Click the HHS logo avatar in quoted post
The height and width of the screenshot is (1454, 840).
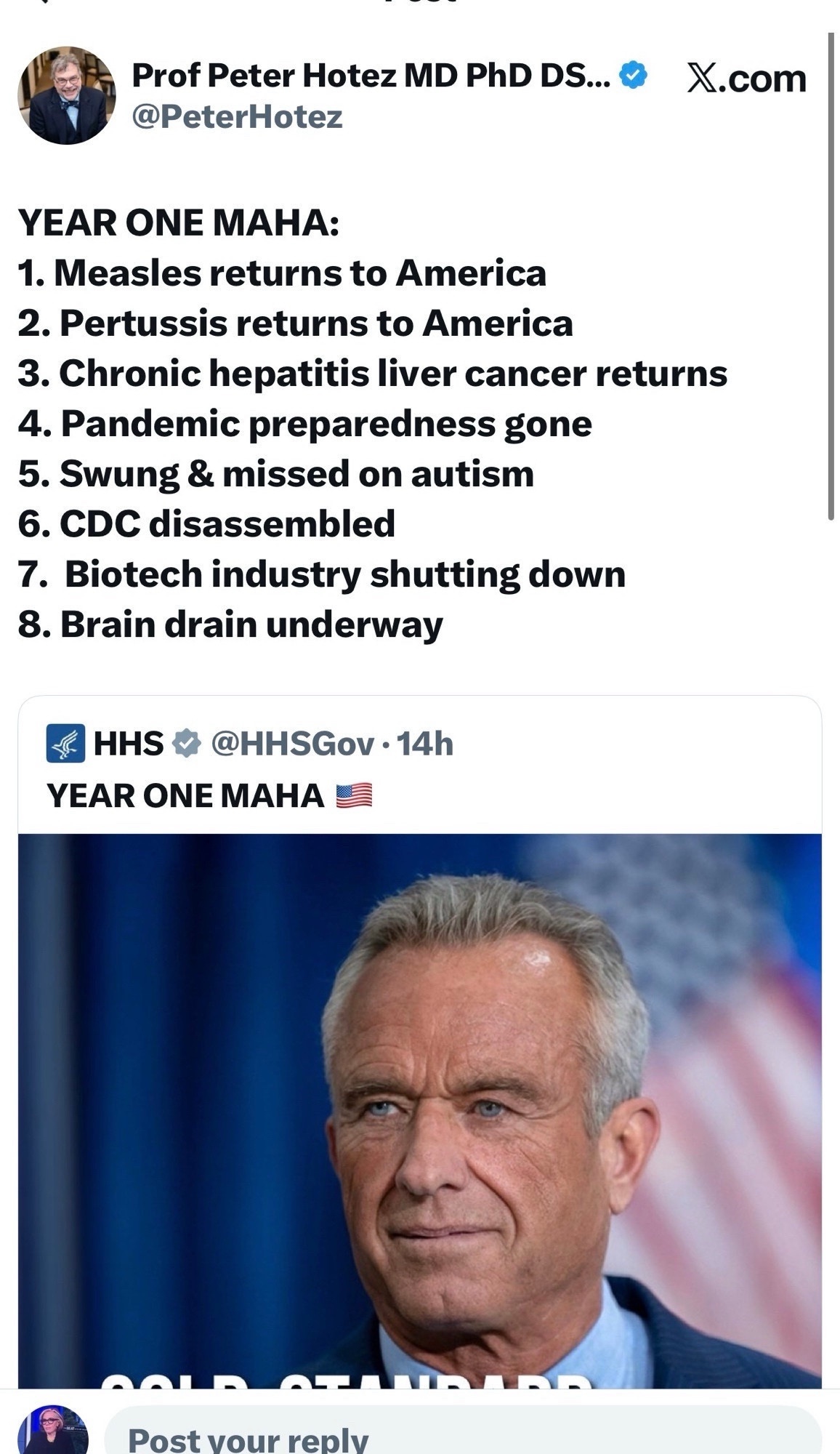[x=65, y=743]
